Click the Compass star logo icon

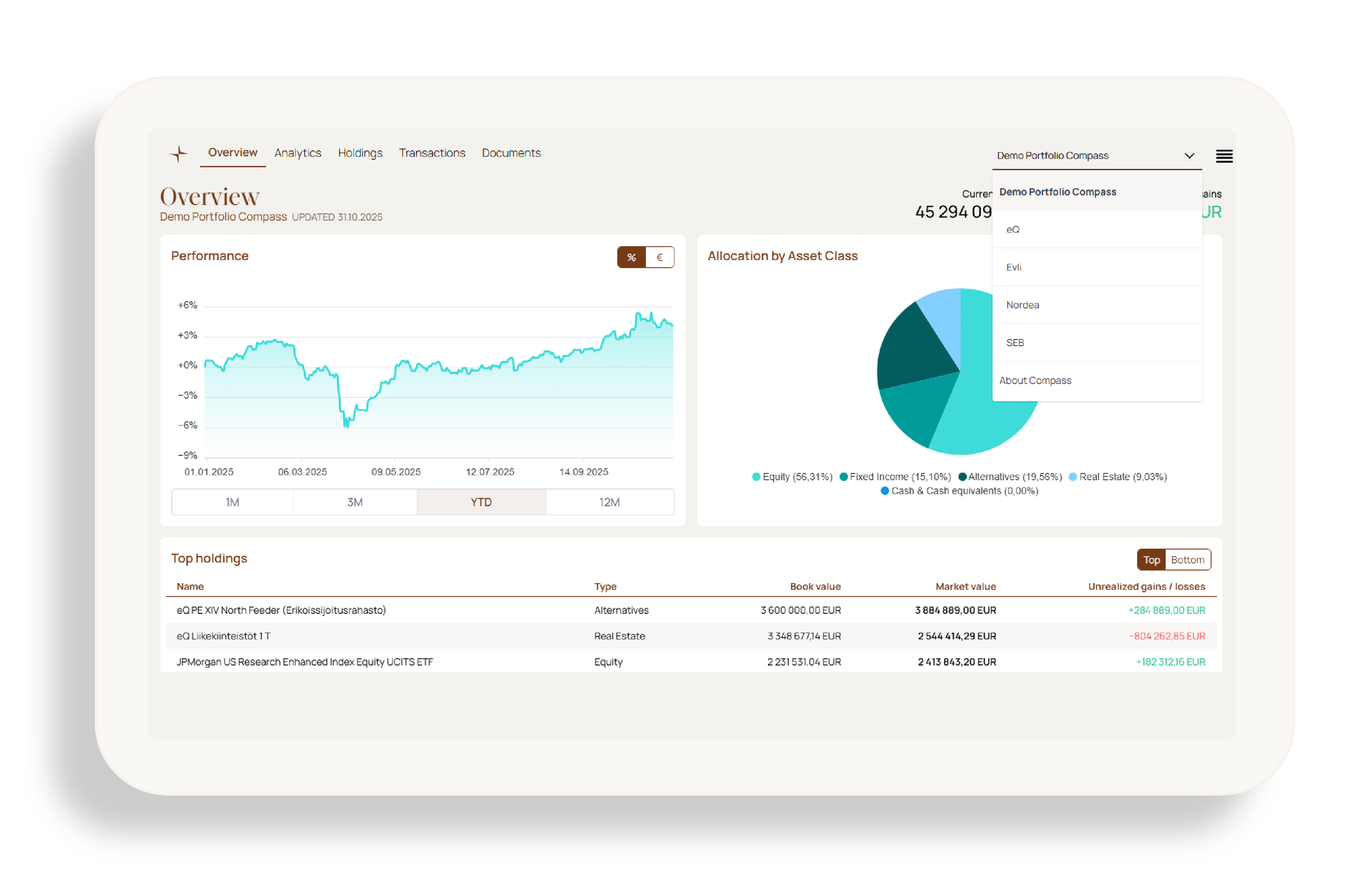(179, 154)
